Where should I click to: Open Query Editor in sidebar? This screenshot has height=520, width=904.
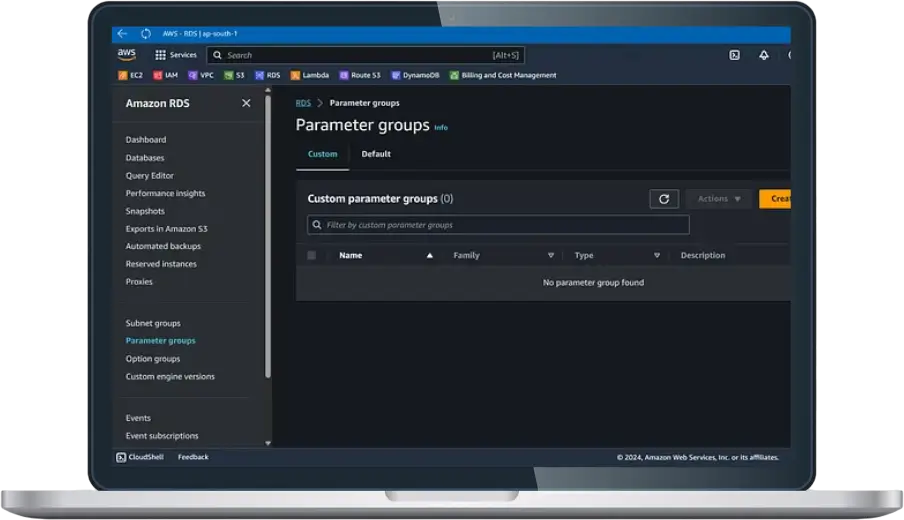[x=149, y=175]
